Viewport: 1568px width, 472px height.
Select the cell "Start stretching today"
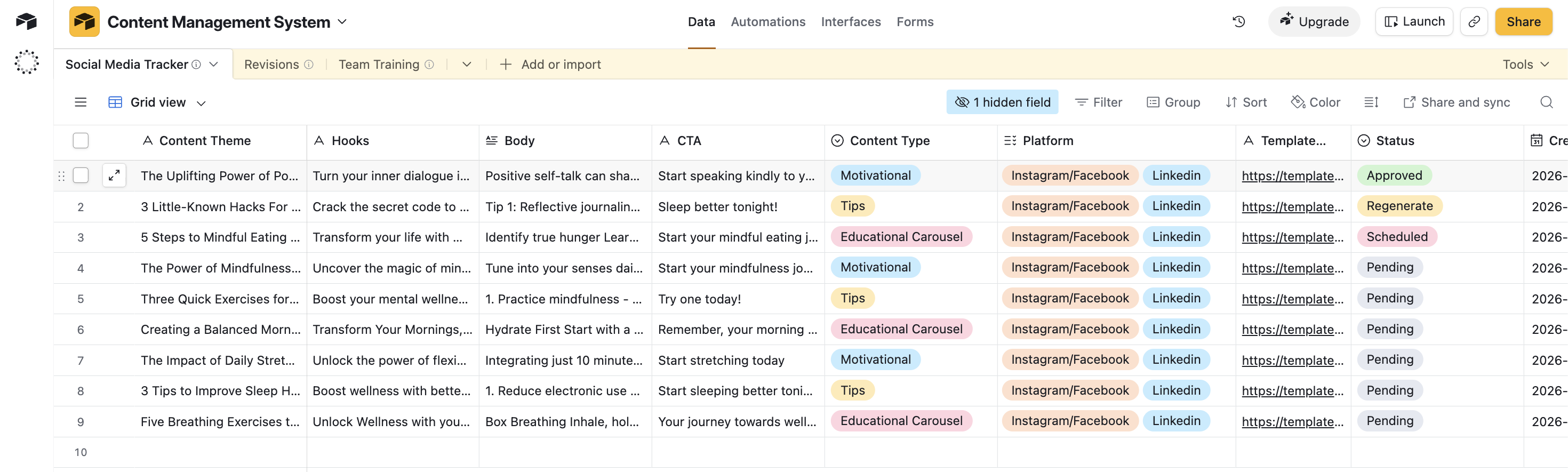point(738,361)
